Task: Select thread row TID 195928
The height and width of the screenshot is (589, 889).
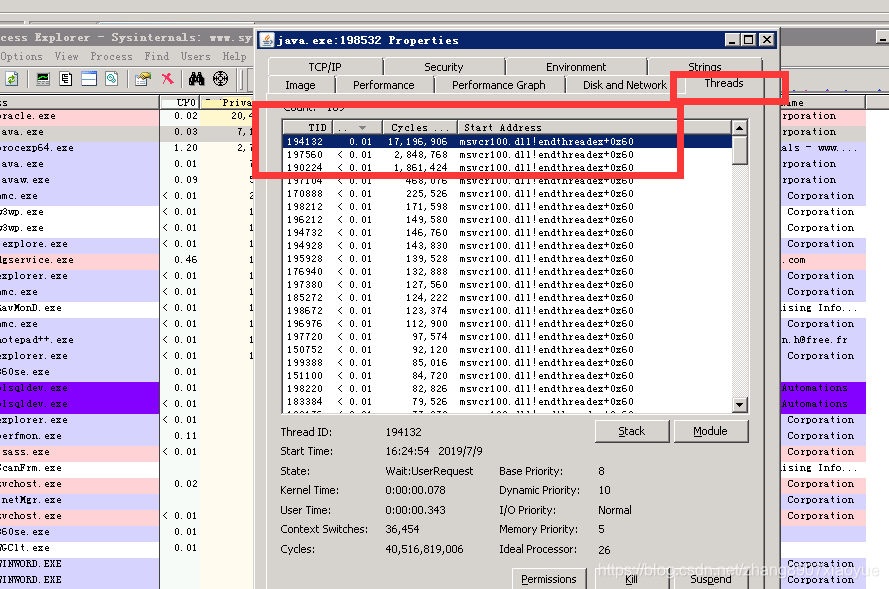Action: tap(507, 259)
